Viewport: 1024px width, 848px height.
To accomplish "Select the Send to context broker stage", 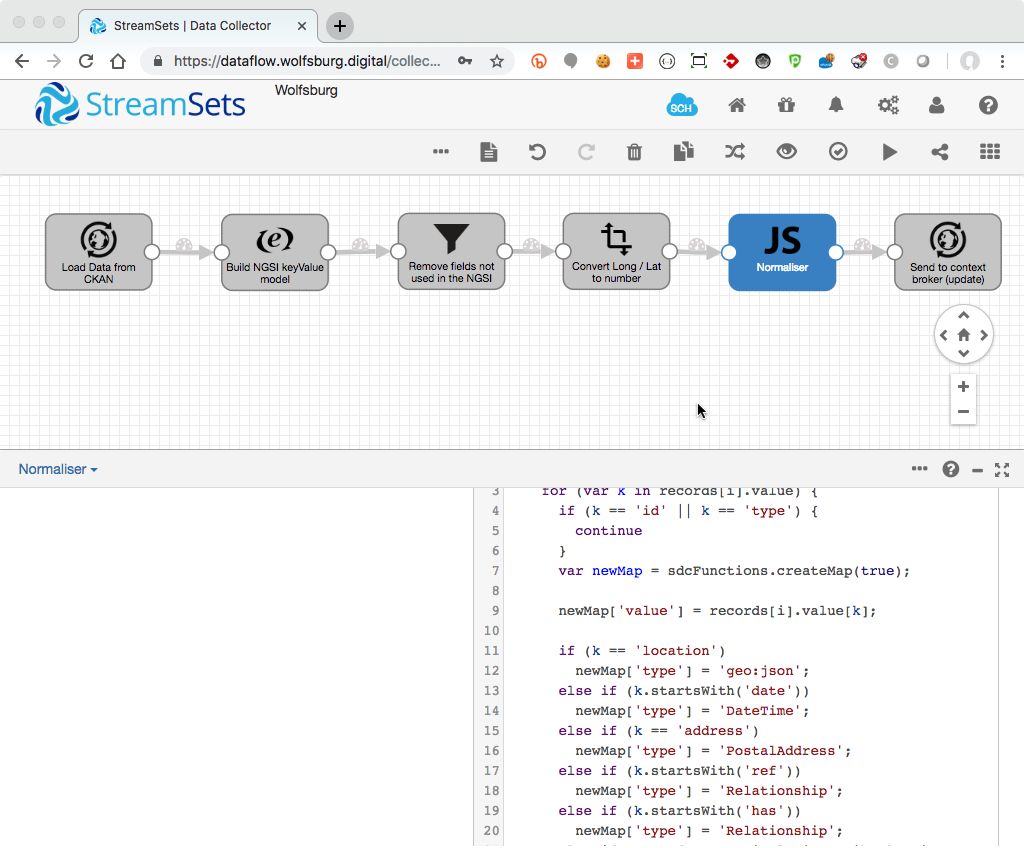I will tap(947, 252).
